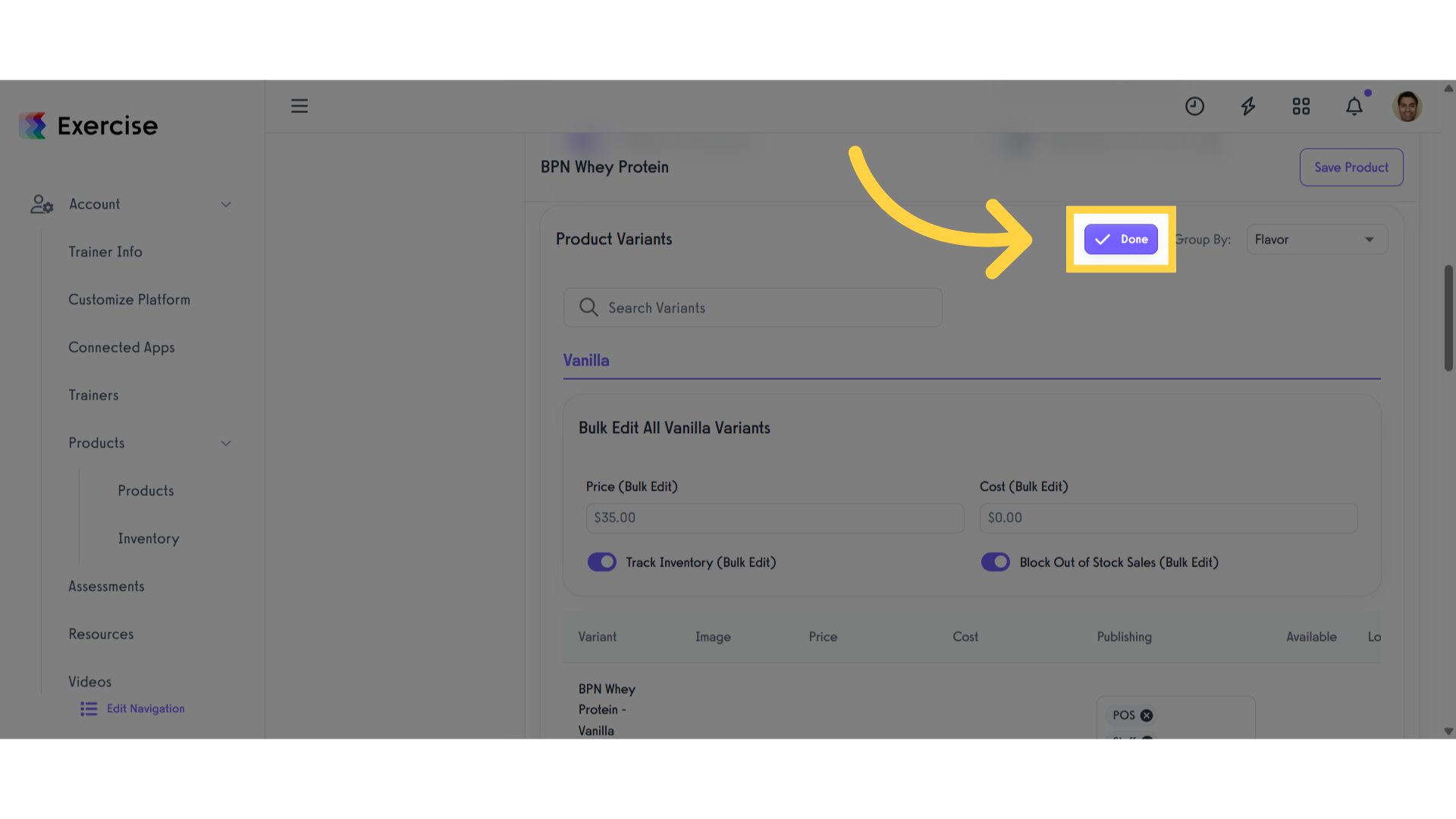The height and width of the screenshot is (819, 1456).
Task: Open the Group By Flavor dropdown
Action: click(x=1317, y=240)
